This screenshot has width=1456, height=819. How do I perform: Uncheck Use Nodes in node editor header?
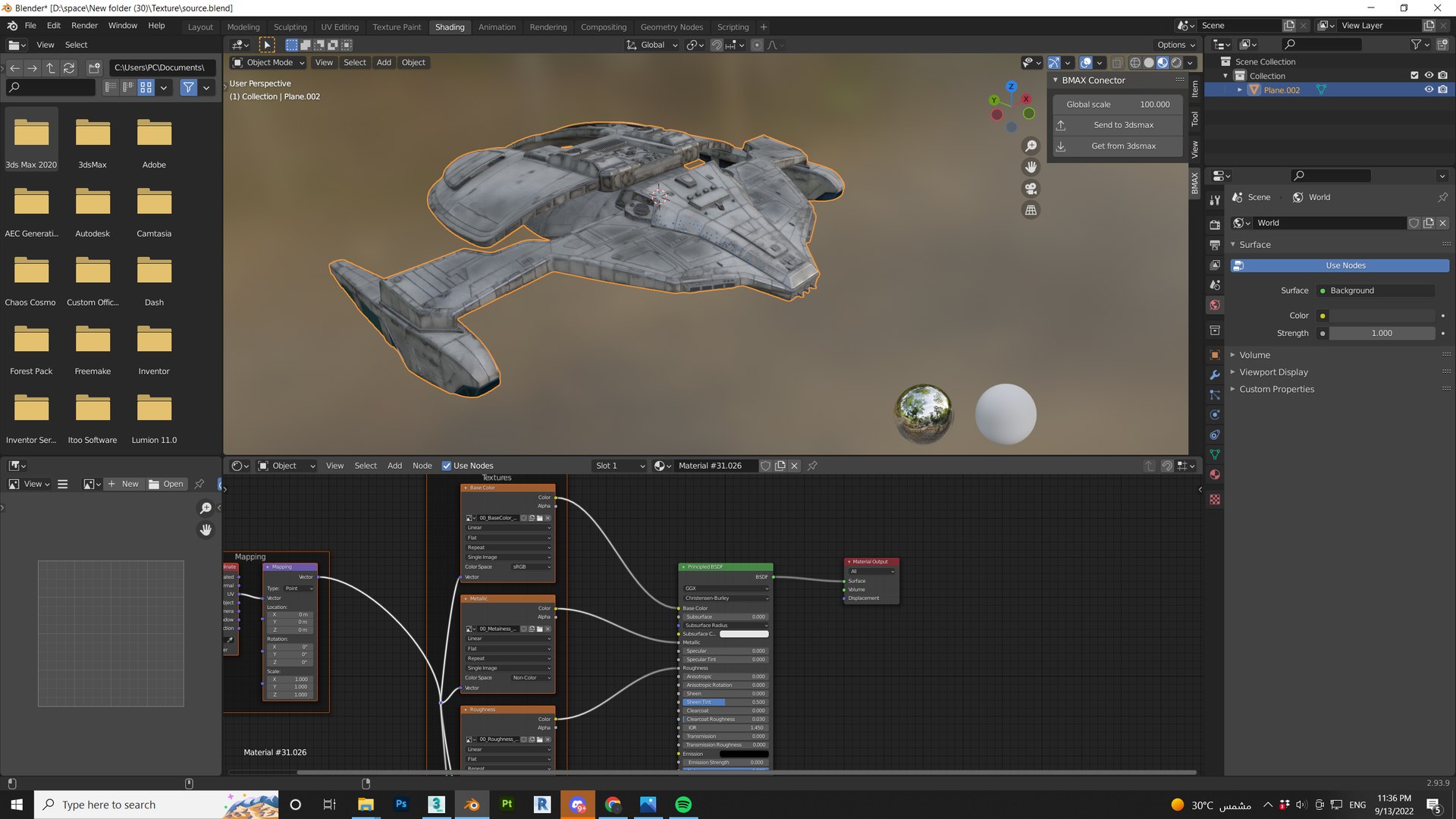click(x=447, y=466)
